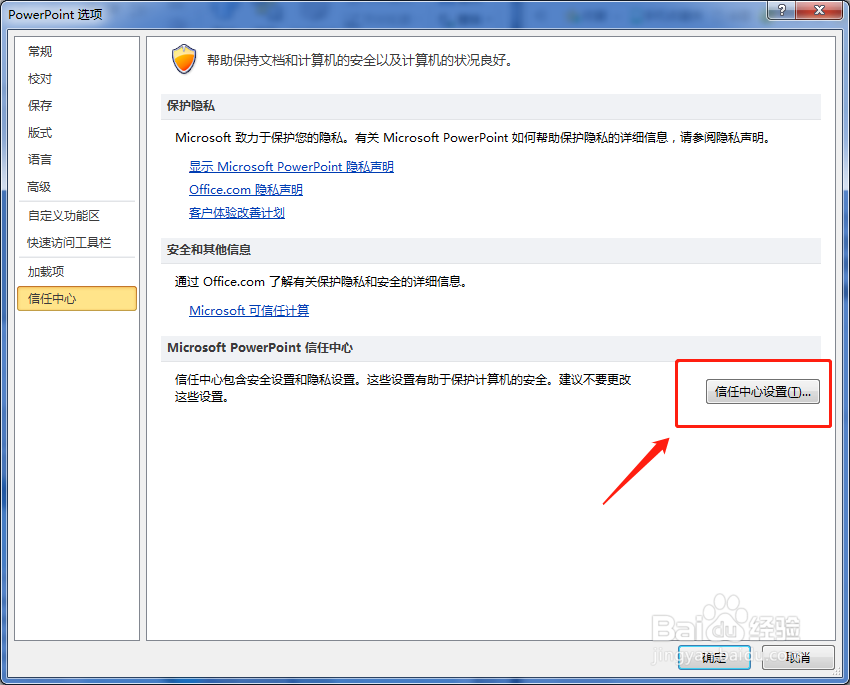Cancel the dialog with 取消
850x685 pixels.
798,657
